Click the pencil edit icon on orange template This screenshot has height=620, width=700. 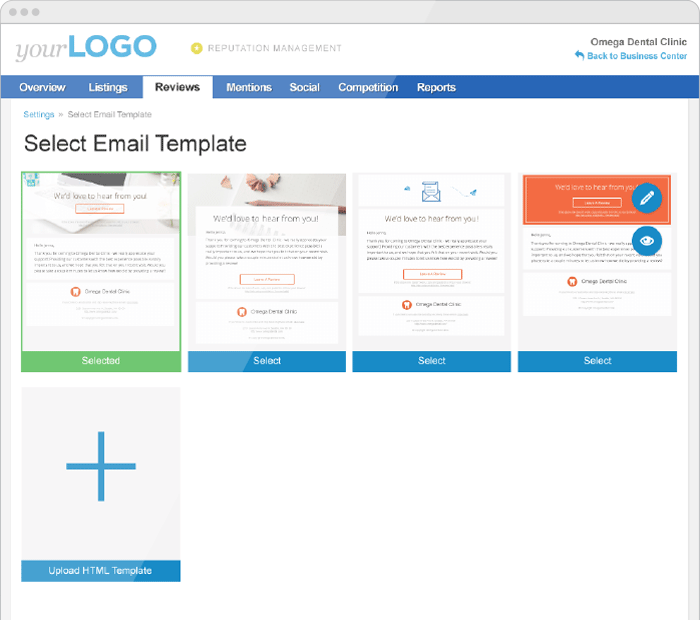coord(646,198)
